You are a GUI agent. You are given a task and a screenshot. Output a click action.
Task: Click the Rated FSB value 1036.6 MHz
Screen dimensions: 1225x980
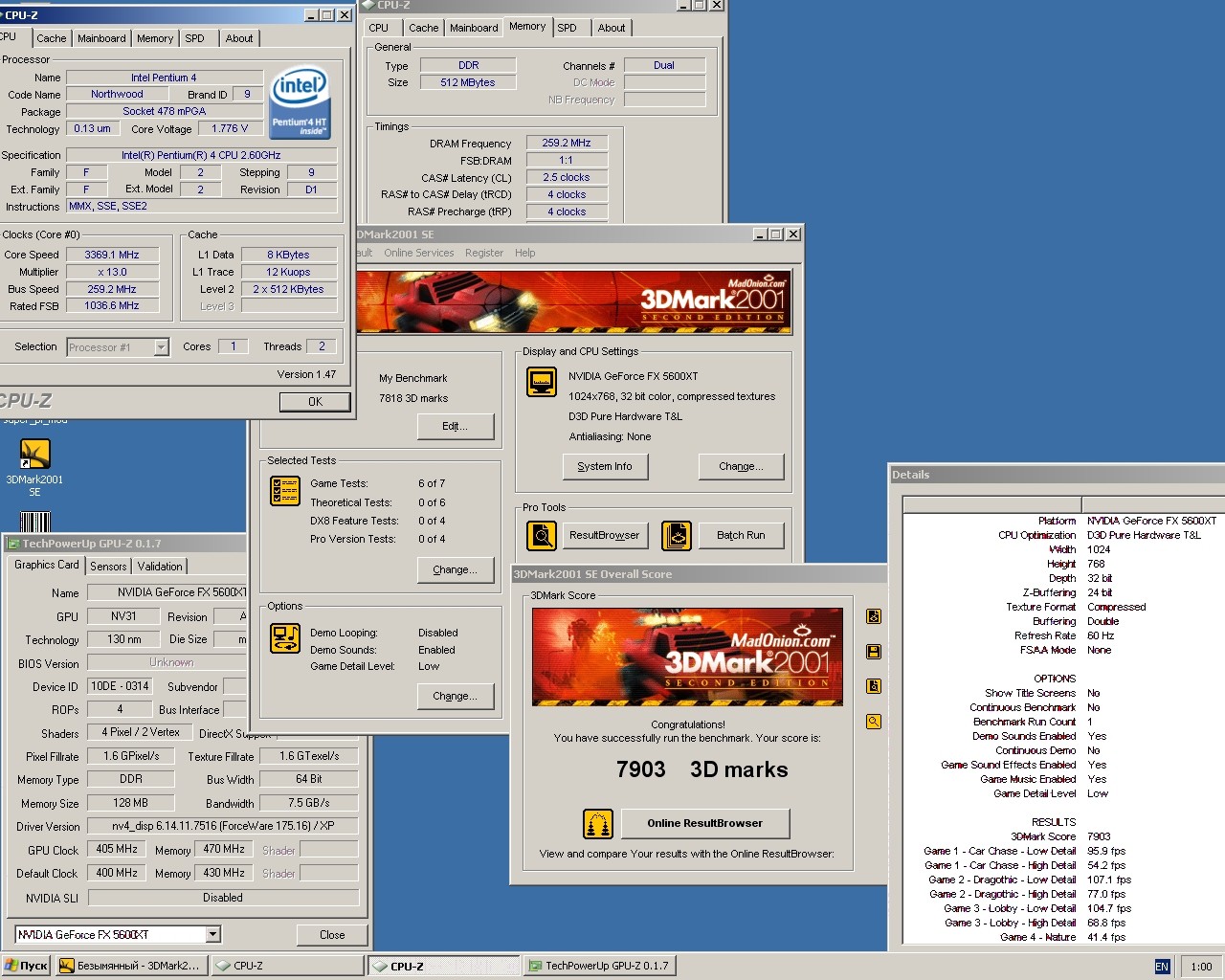point(112,306)
